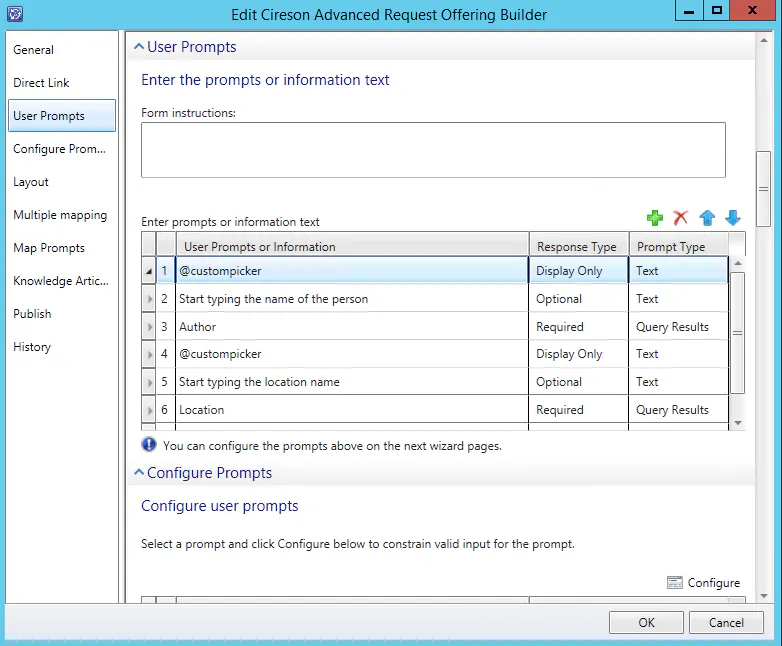782x646 pixels.
Task: Select 'Start typing the name of the person'
Action: pyautogui.click(x=352, y=299)
